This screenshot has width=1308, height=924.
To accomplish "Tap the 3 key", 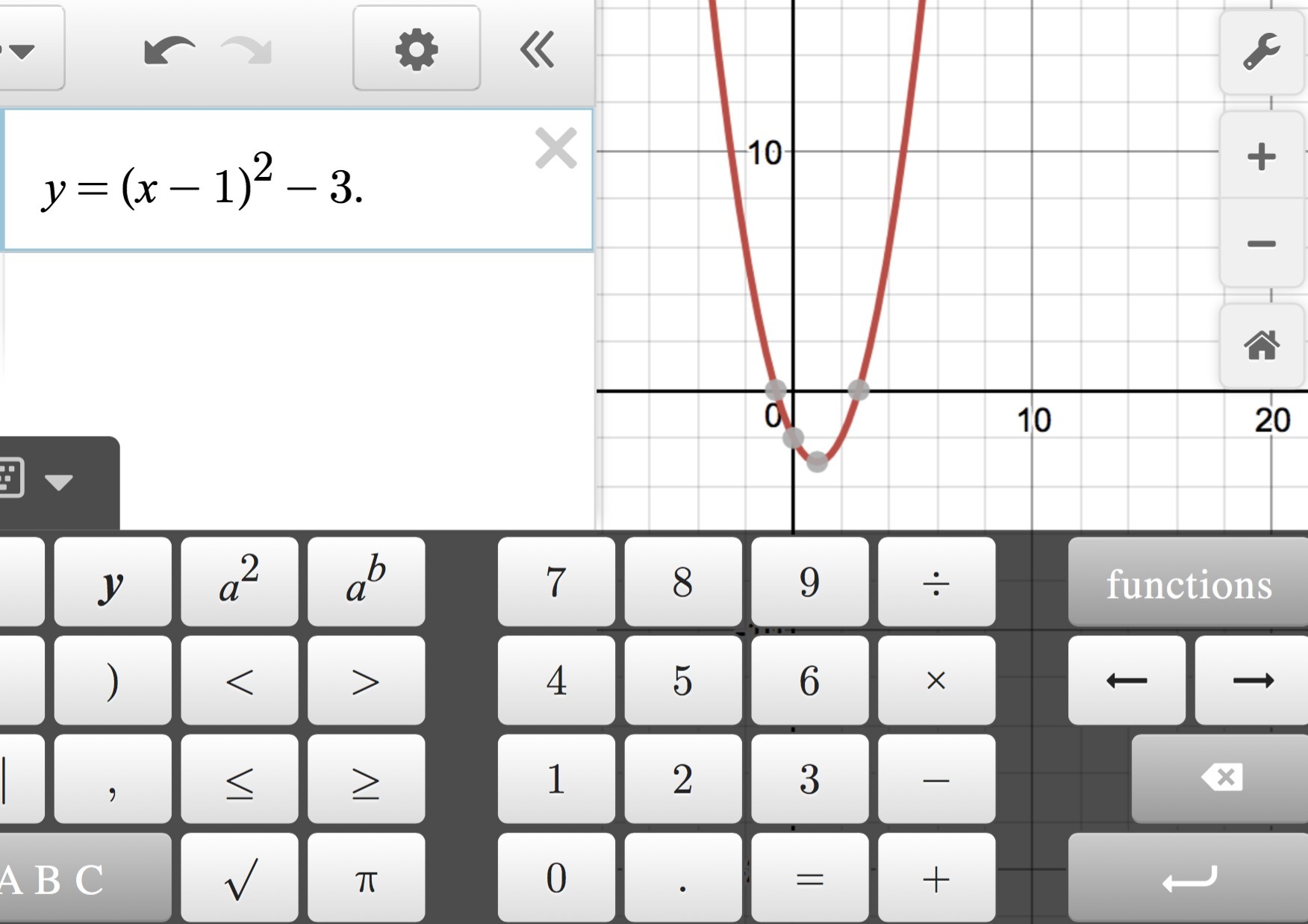I will [x=810, y=778].
